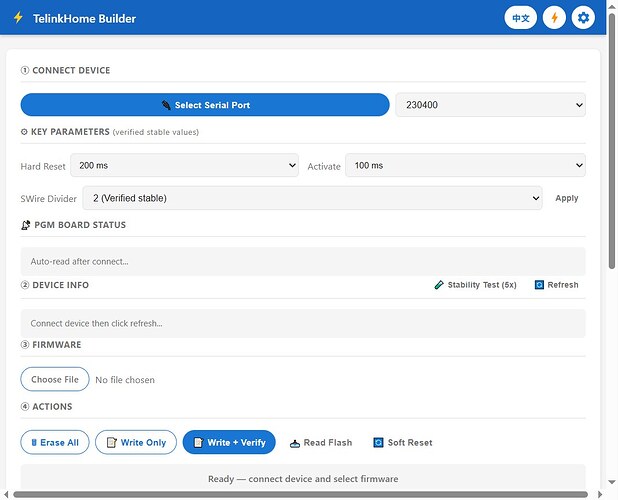Screen dimensions: 618x500
Task: Click the lightning bolt logo beside TelinkHome Builder
Action: tap(18, 18)
